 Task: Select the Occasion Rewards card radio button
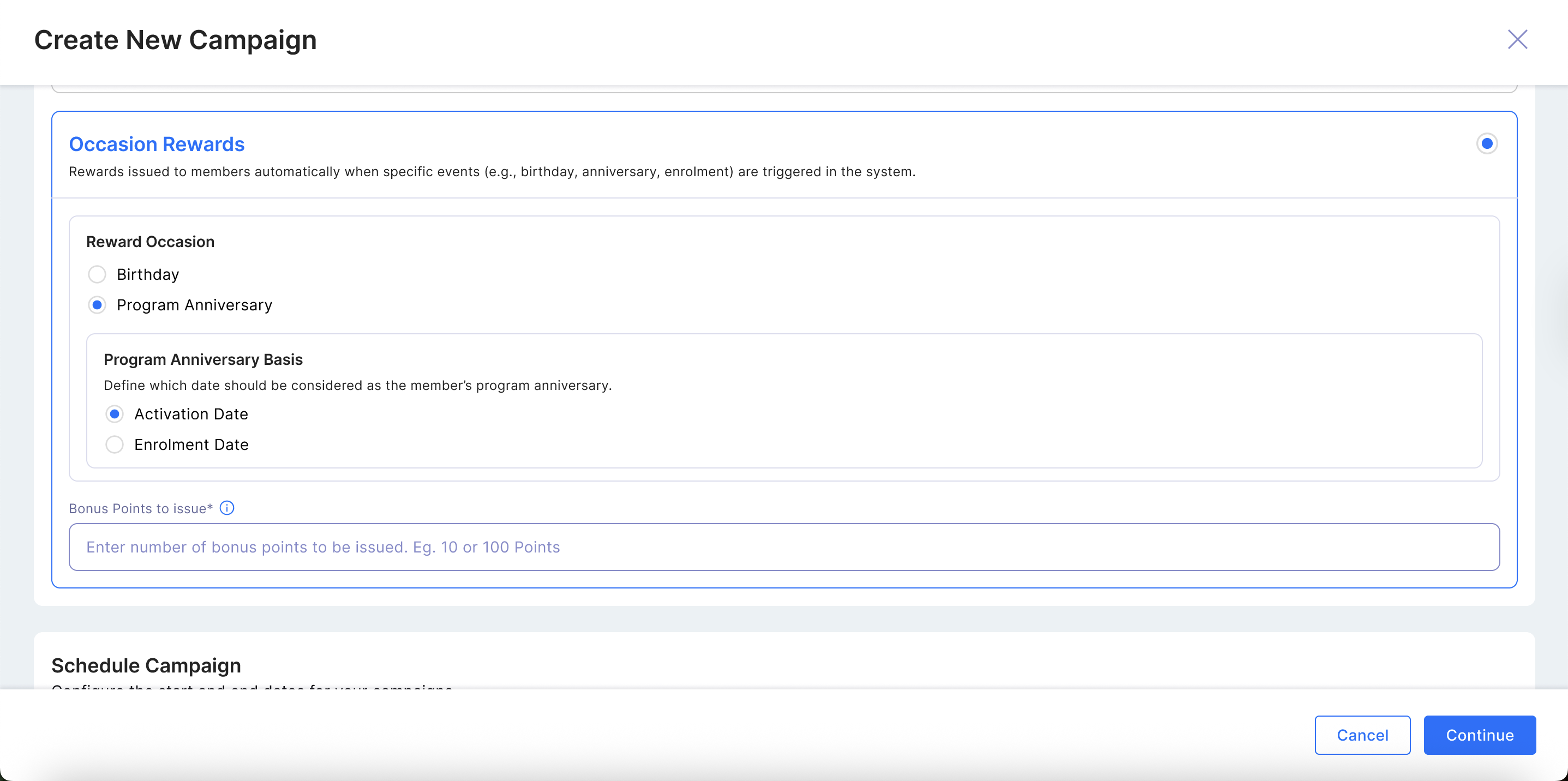click(1486, 143)
